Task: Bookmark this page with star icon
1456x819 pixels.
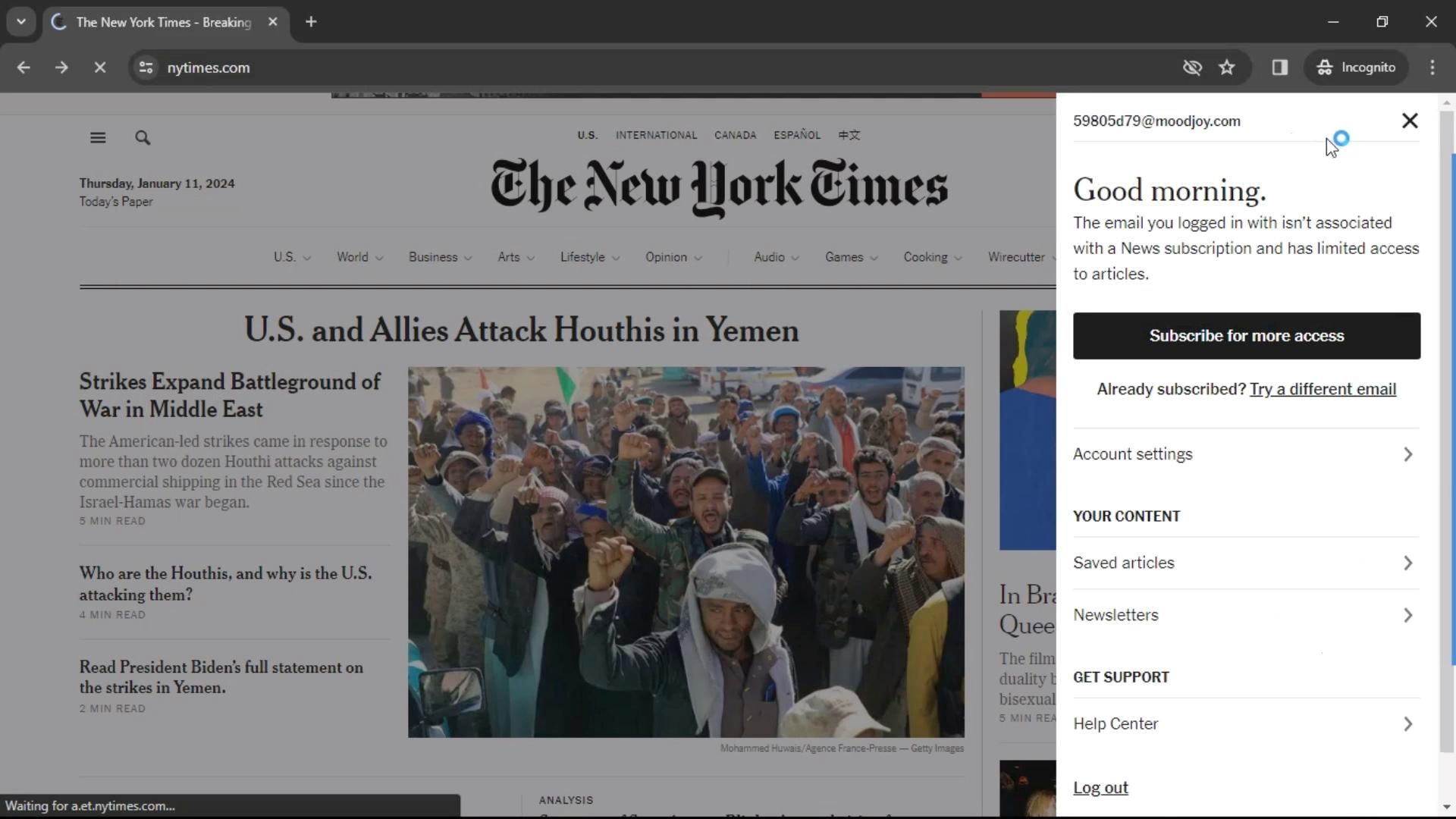Action: [x=1227, y=67]
